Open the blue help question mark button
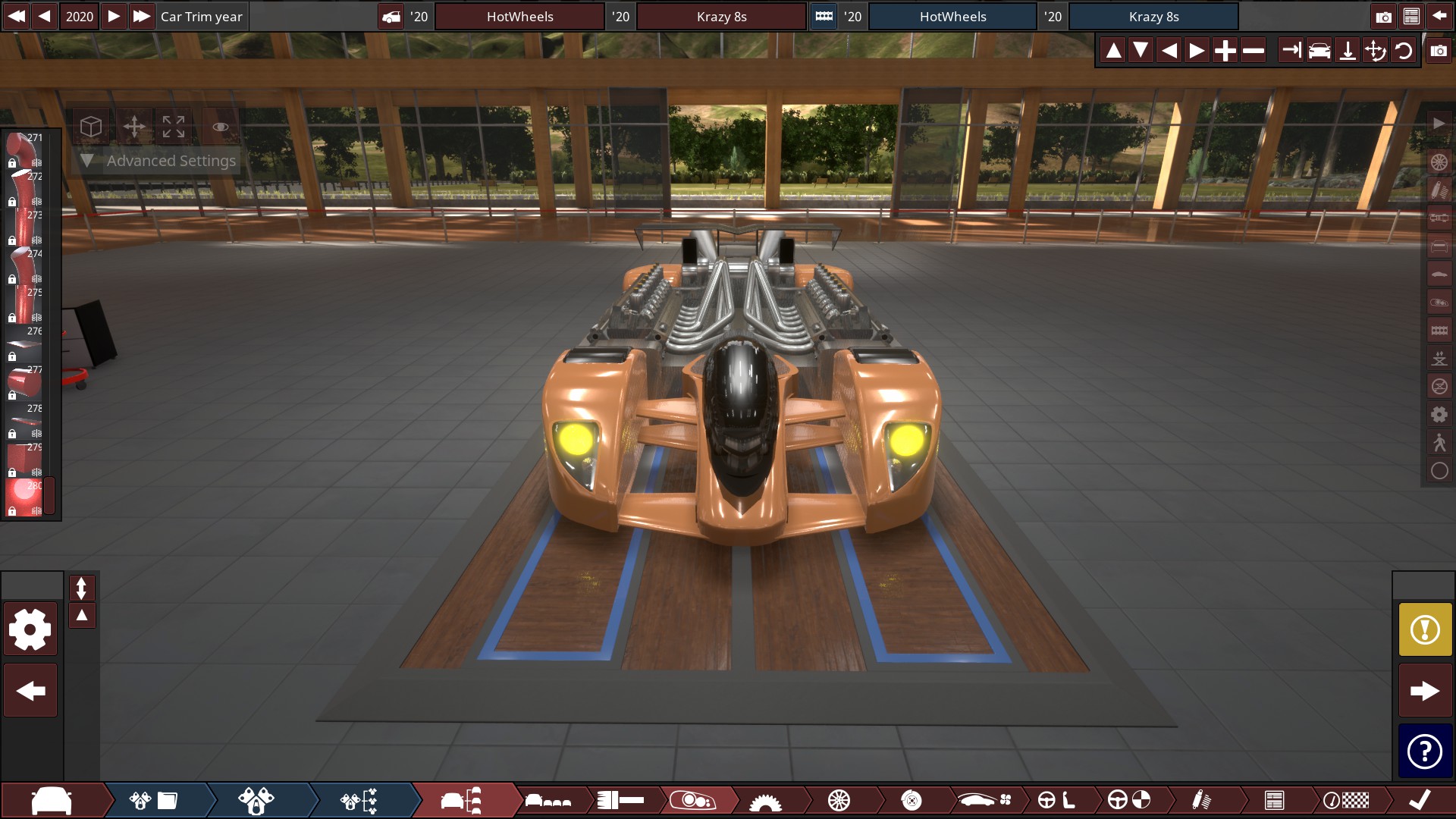Screen dimensions: 1456x819 pyautogui.click(x=1425, y=752)
